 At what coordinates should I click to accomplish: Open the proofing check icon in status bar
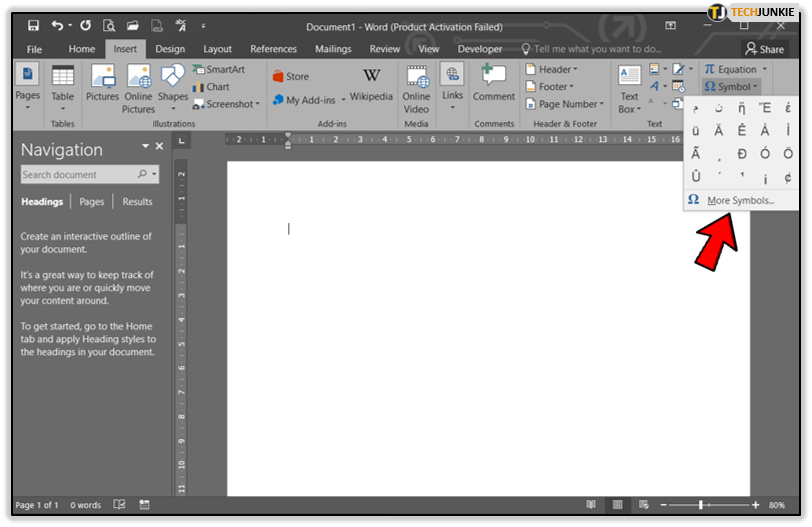click(x=120, y=505)
